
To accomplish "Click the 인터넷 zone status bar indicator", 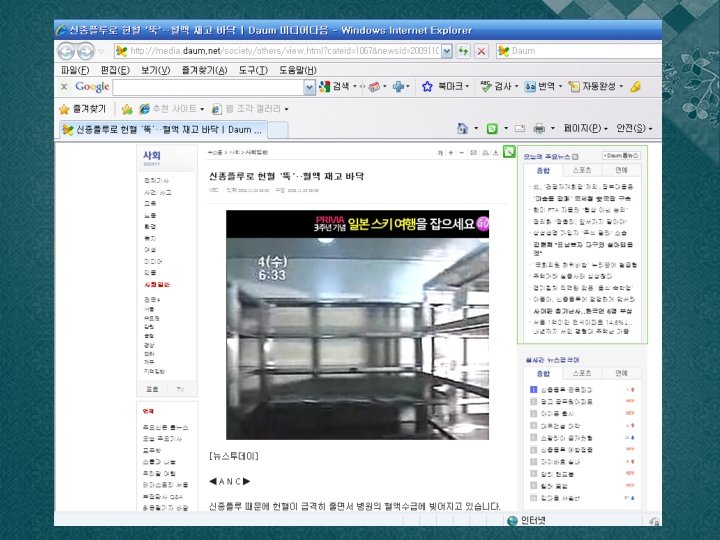I will pyautogui.click(x=527, y=520).
